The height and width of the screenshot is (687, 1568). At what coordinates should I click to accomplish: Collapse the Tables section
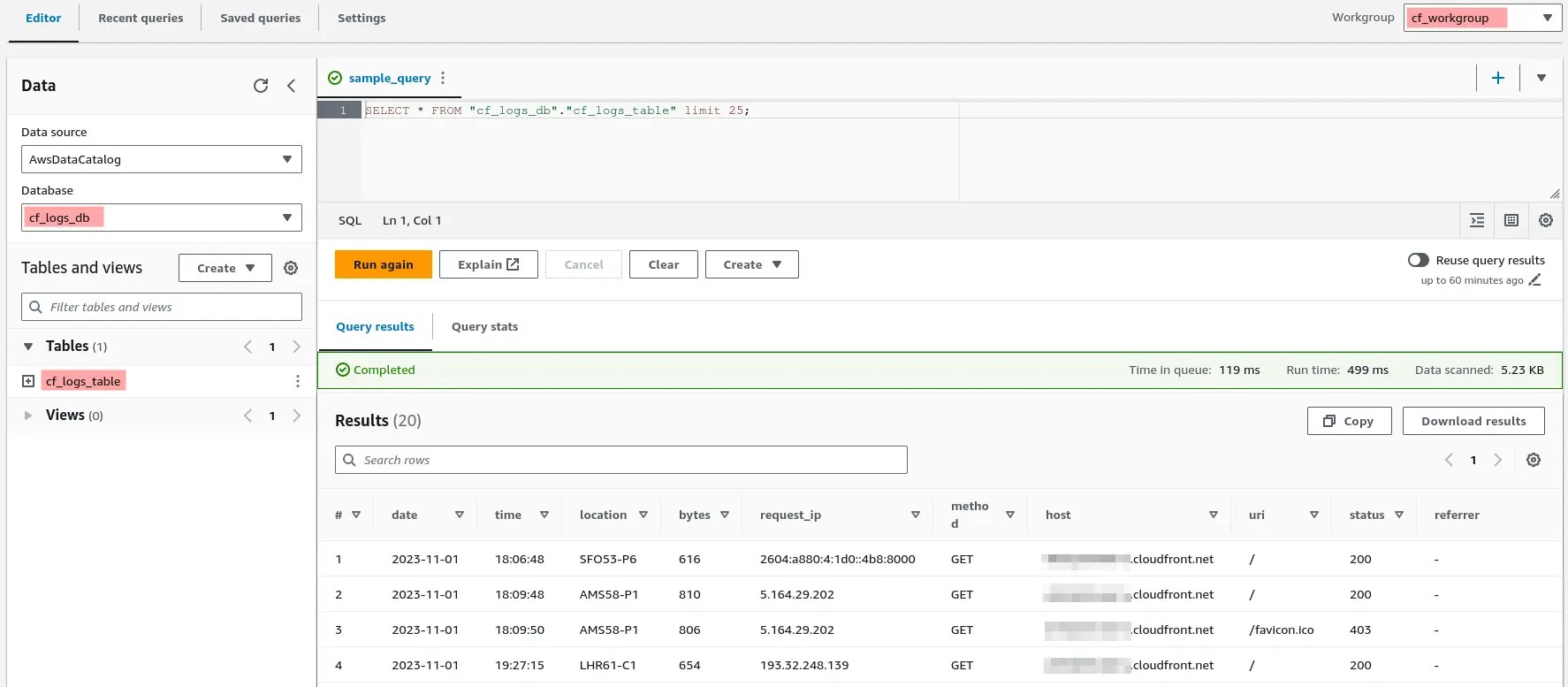point(28,347)
